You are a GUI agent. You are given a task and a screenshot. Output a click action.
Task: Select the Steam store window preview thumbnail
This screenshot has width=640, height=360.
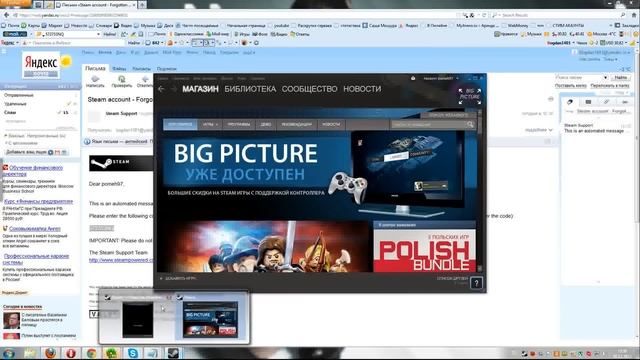pyautogui.click(x=210, y=320)
